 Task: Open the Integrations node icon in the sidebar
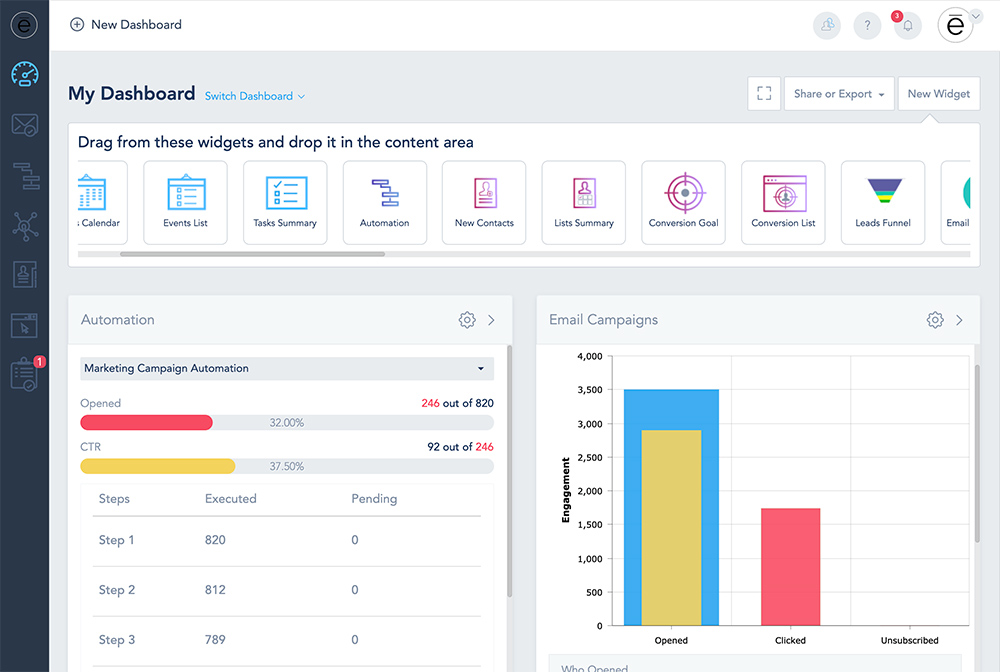tap(24, 225)
